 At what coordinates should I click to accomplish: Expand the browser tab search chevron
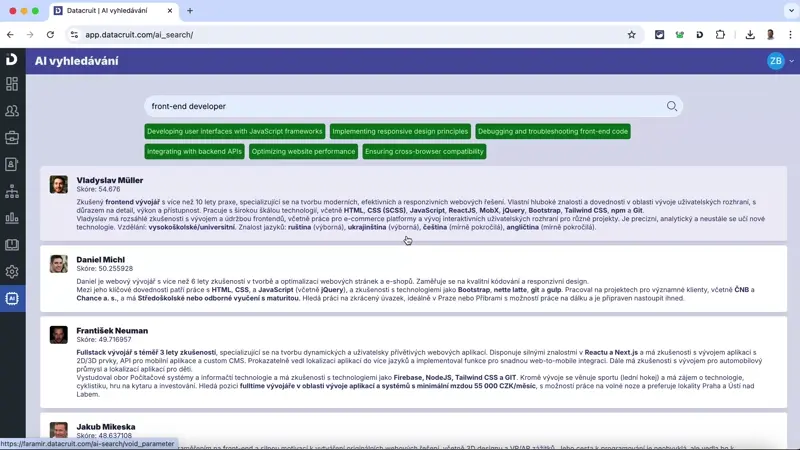coord(786,10)
